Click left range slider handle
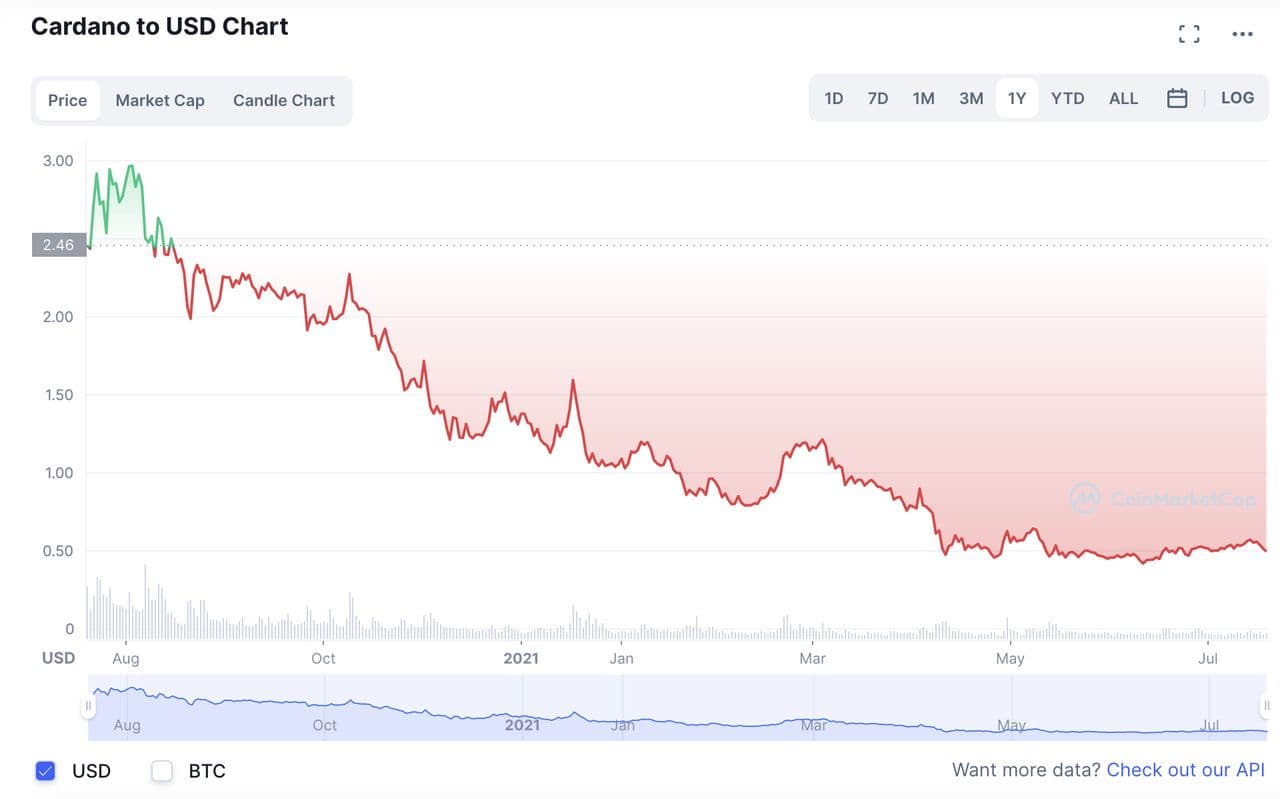Image resolution: width=1280 pixels, height=799 pixels. tap(88, 706)
